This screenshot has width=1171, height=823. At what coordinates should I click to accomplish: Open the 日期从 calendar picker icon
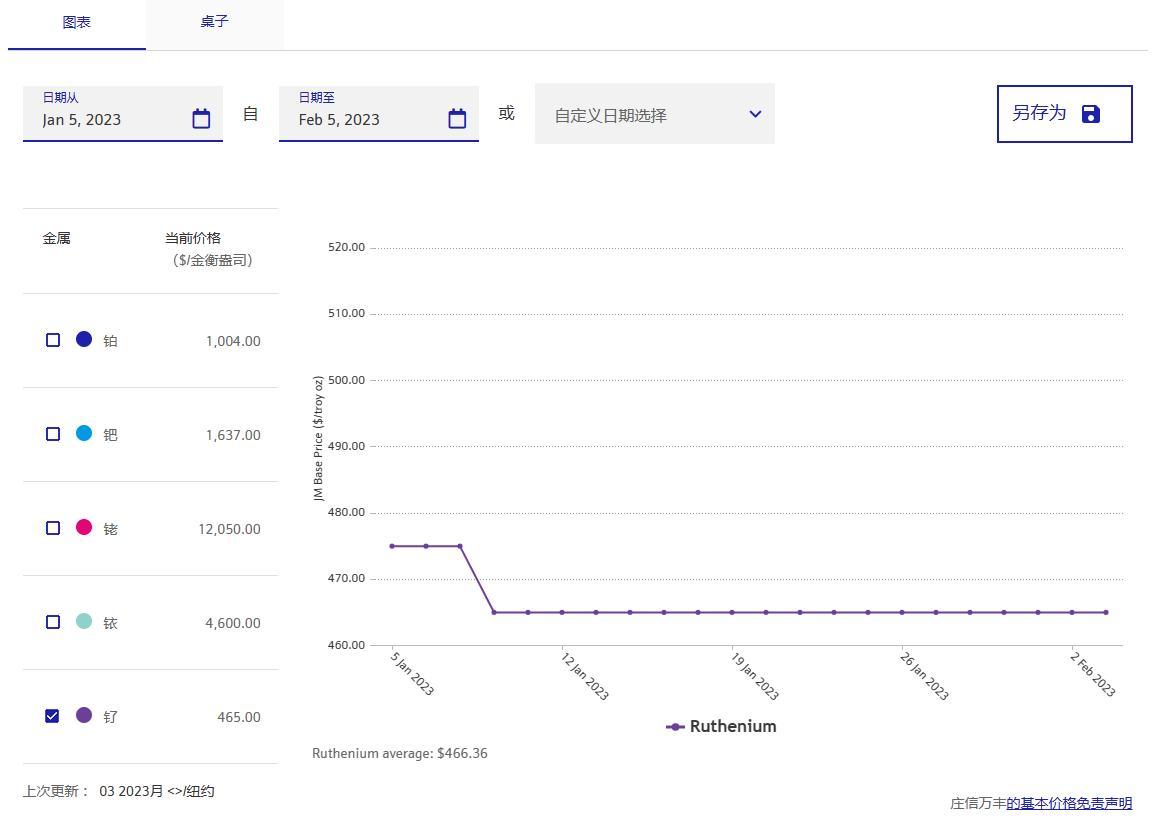201,119
